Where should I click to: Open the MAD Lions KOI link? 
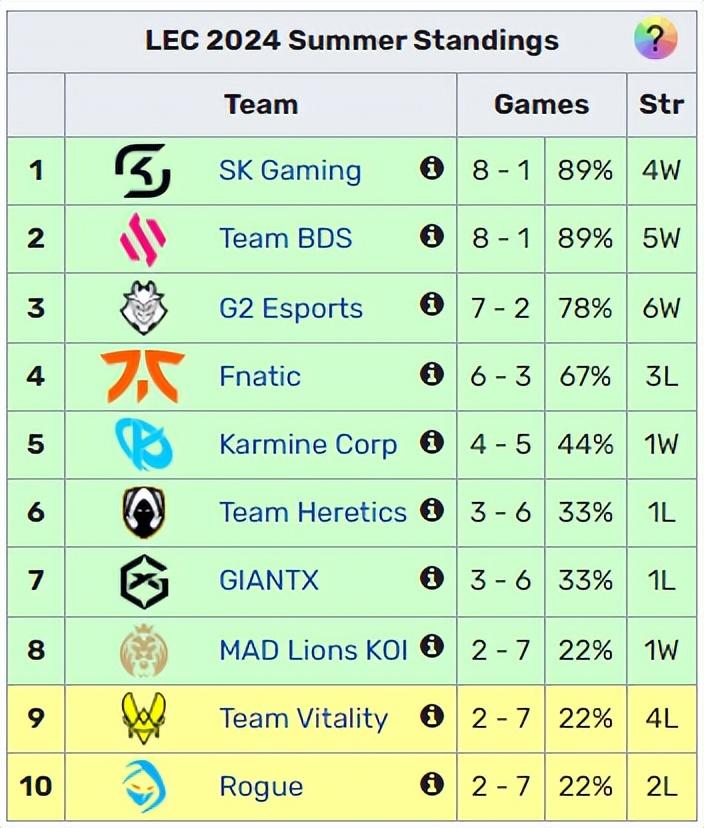[x=313, y=650]
